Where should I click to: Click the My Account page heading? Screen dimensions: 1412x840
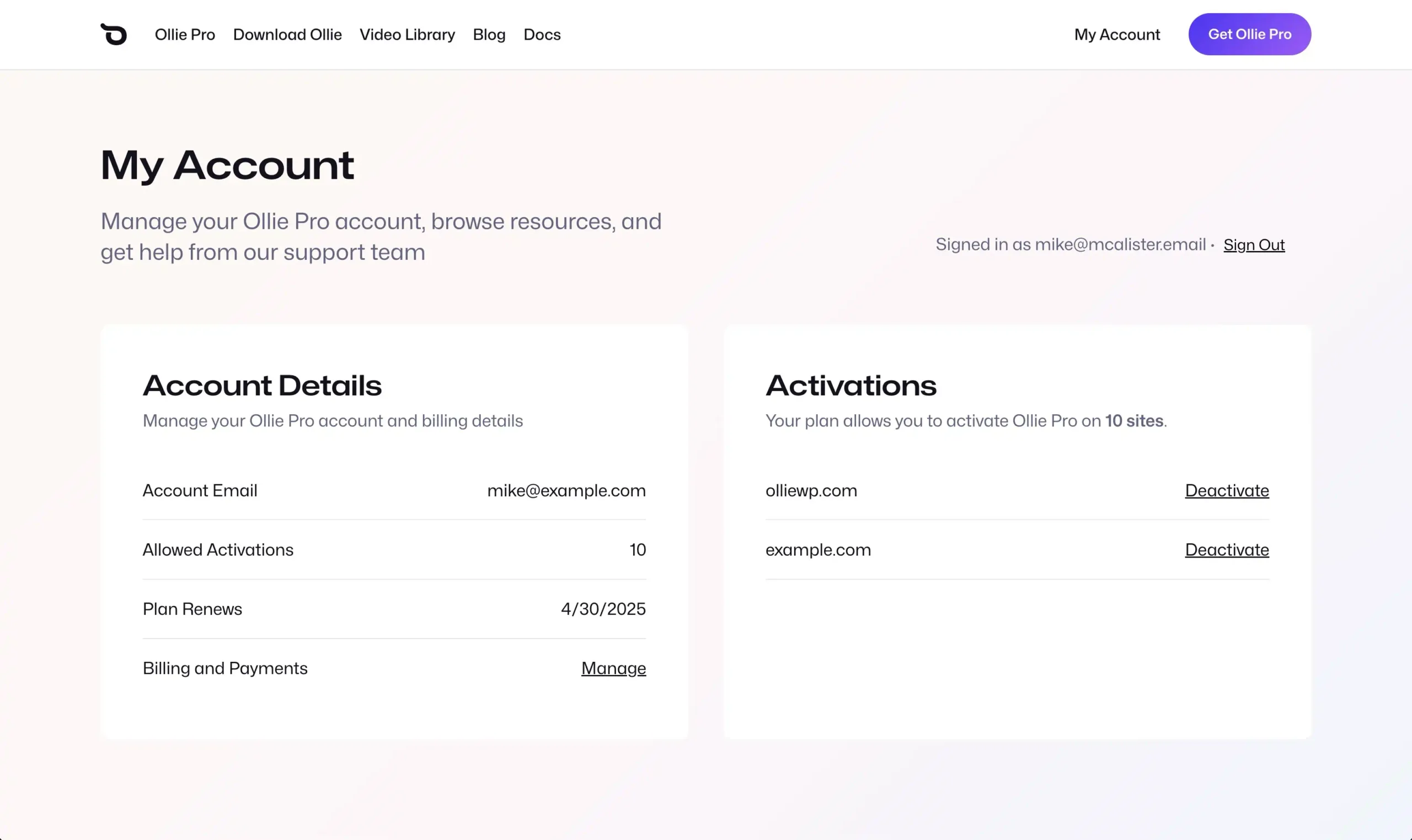[227, 165]
